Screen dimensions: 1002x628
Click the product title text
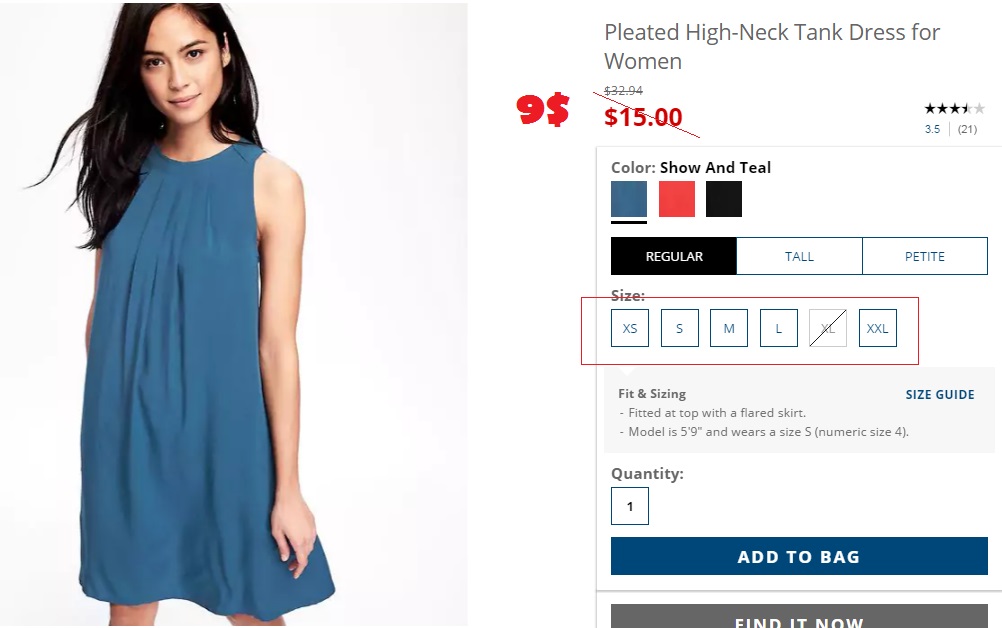(x=772, y=46)
